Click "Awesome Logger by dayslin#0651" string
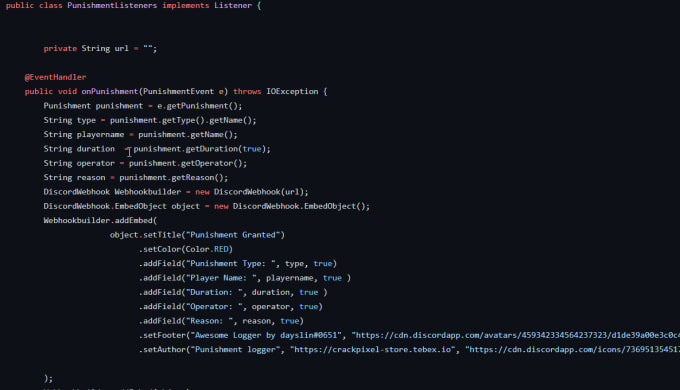The width and height of the screenshot is (680, 390). tap(266, 335)
